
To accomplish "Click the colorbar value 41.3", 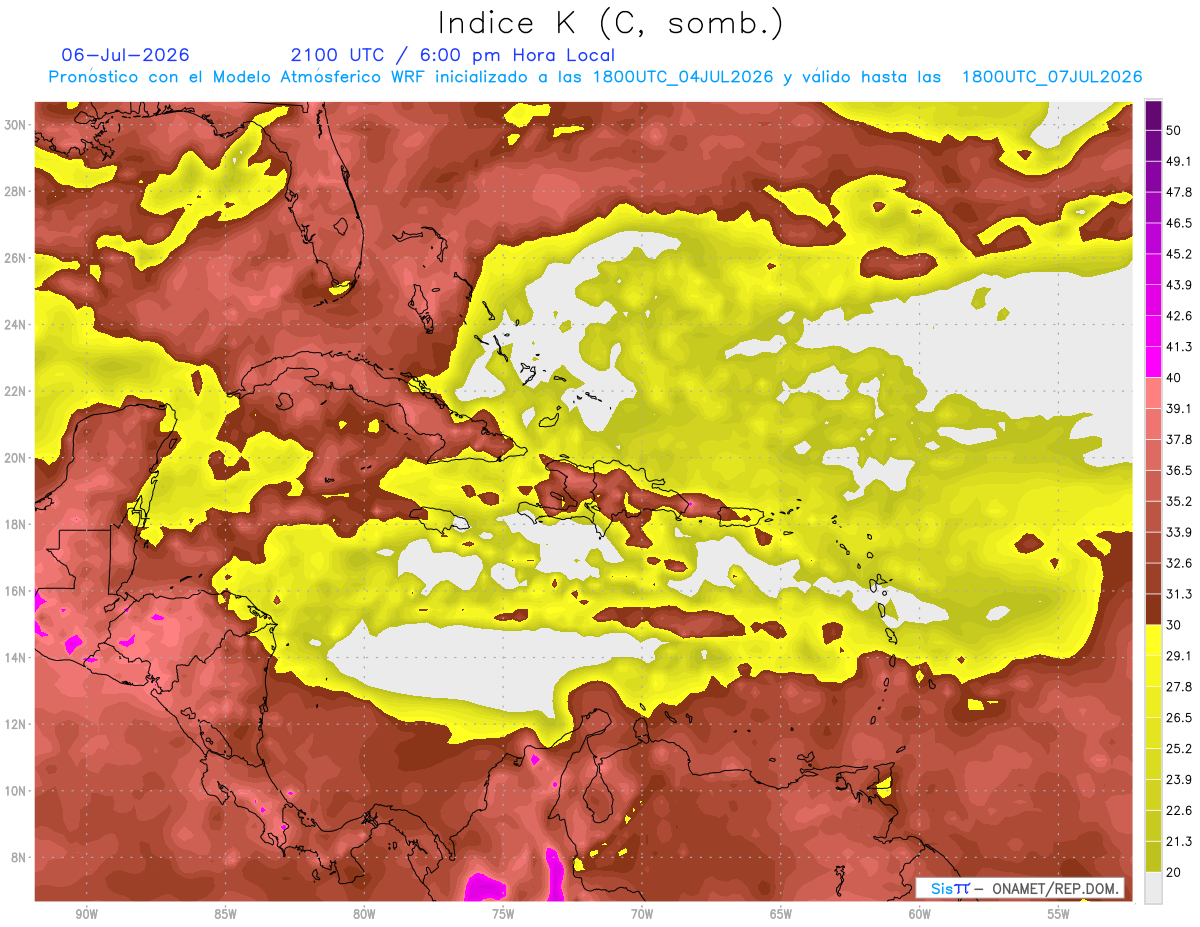I will click(x=1179, y=347).
